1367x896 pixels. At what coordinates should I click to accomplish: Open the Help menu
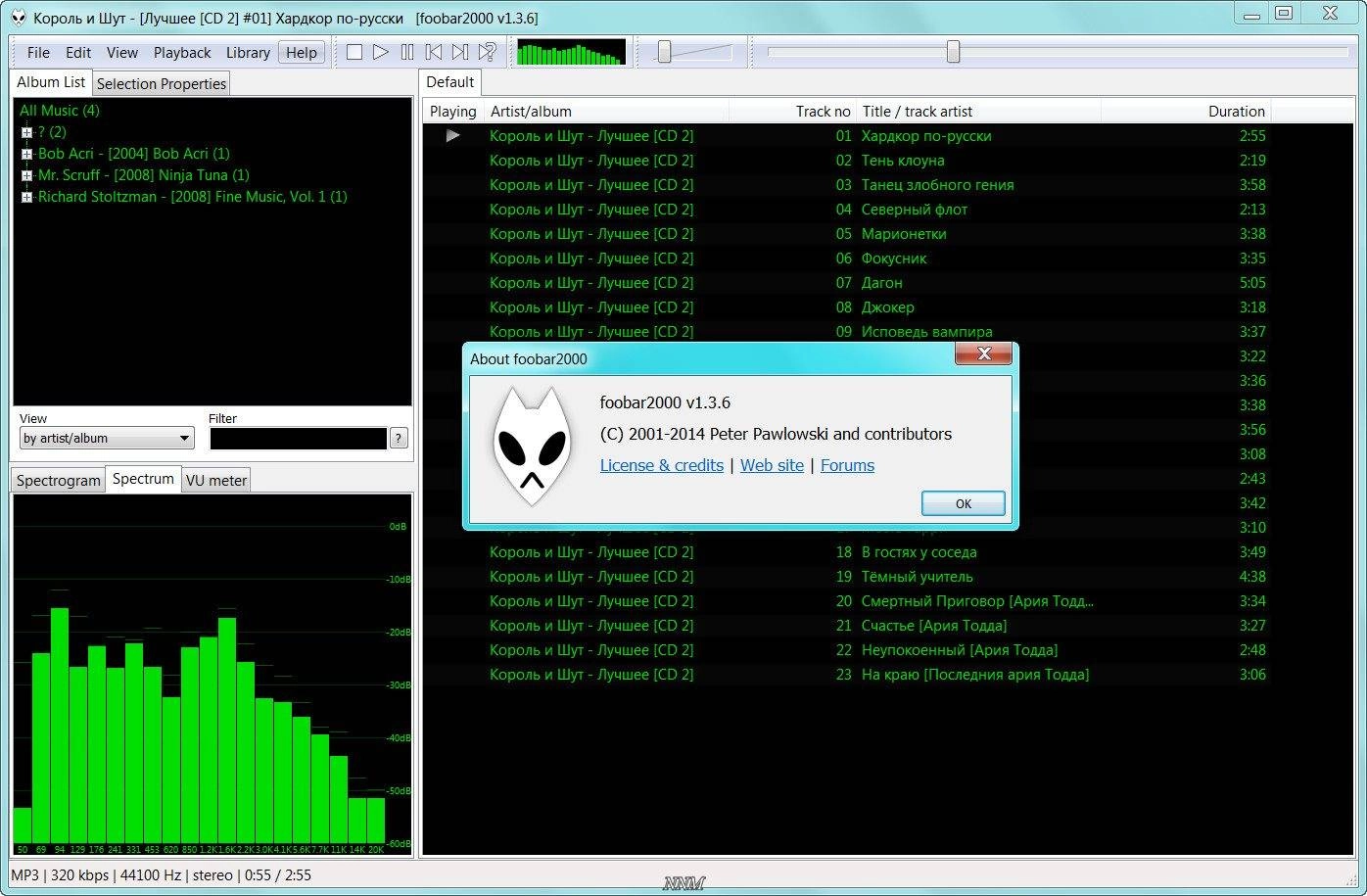tap(302, 53)
